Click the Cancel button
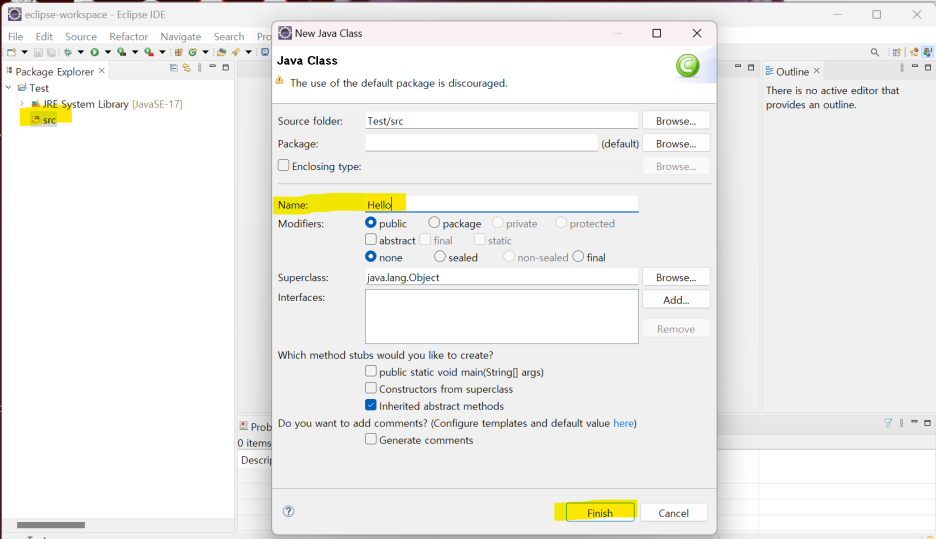This screenshot has width=936, height=539. coord(673,513)
